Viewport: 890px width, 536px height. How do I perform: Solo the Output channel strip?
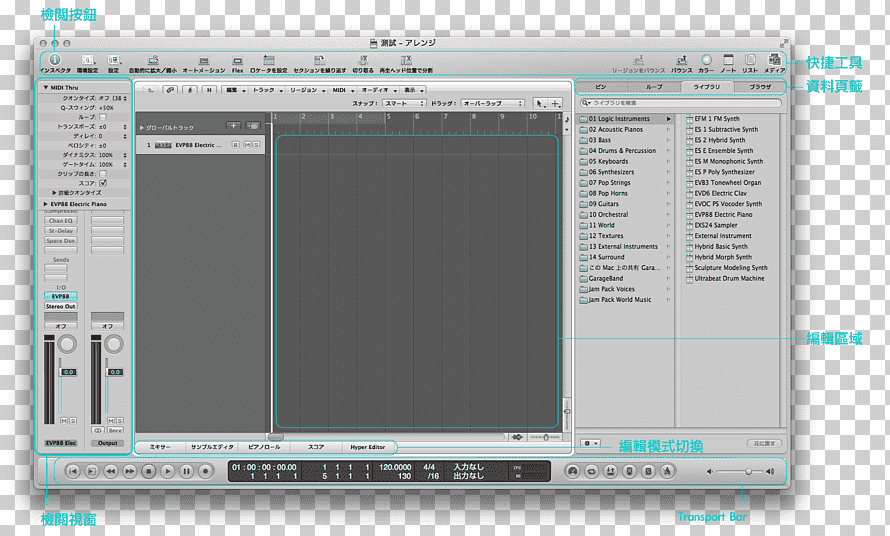tap(120, 421)
